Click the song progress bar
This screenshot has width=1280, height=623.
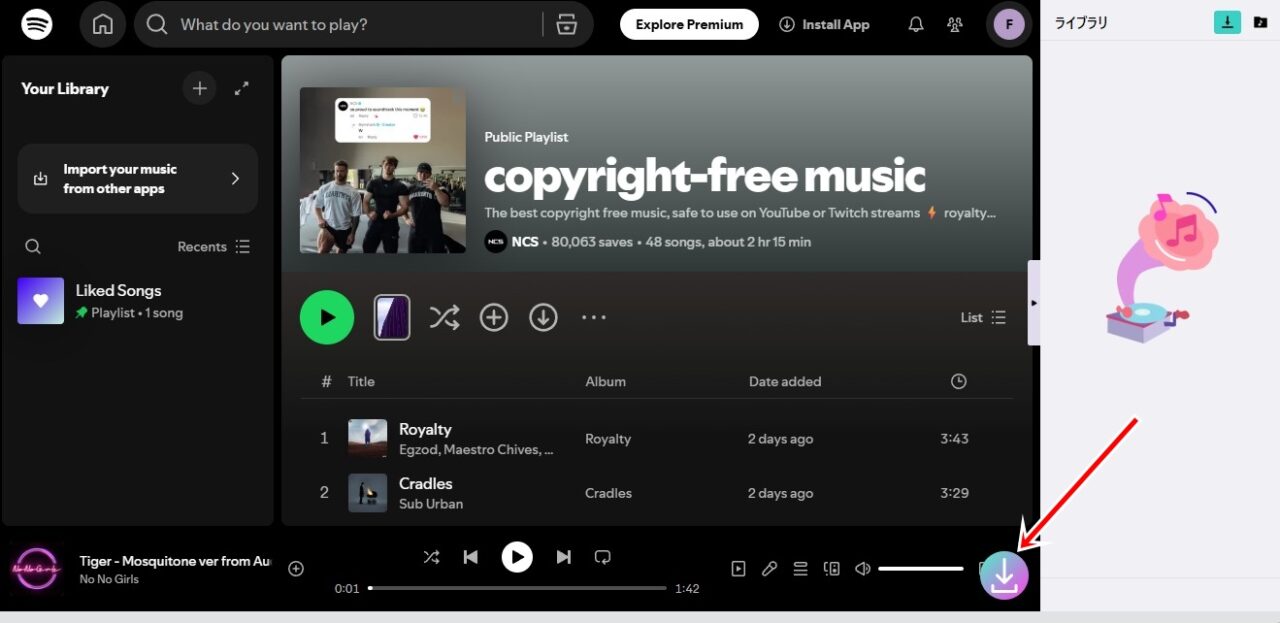pos(517,588)
